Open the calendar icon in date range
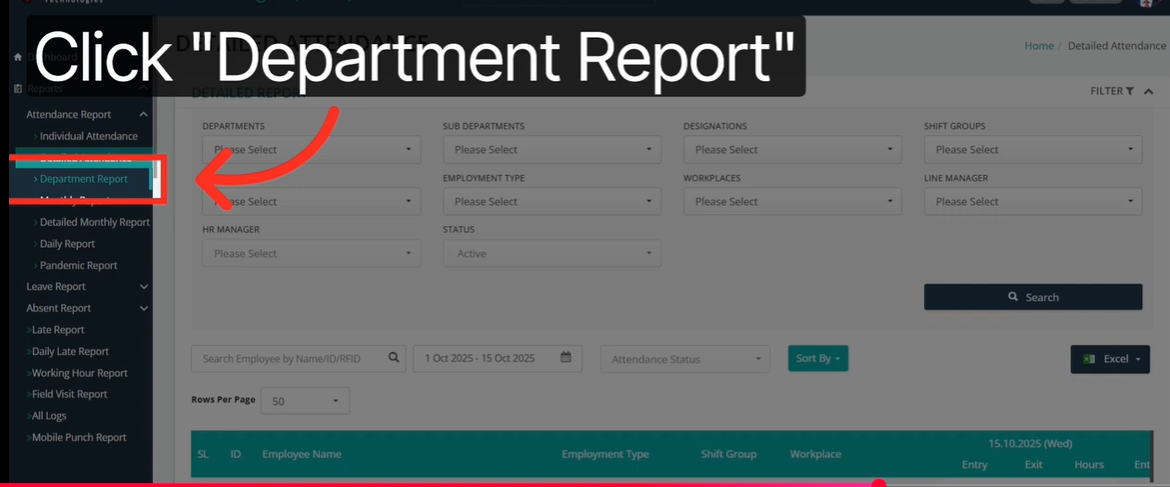 point(566,358)
